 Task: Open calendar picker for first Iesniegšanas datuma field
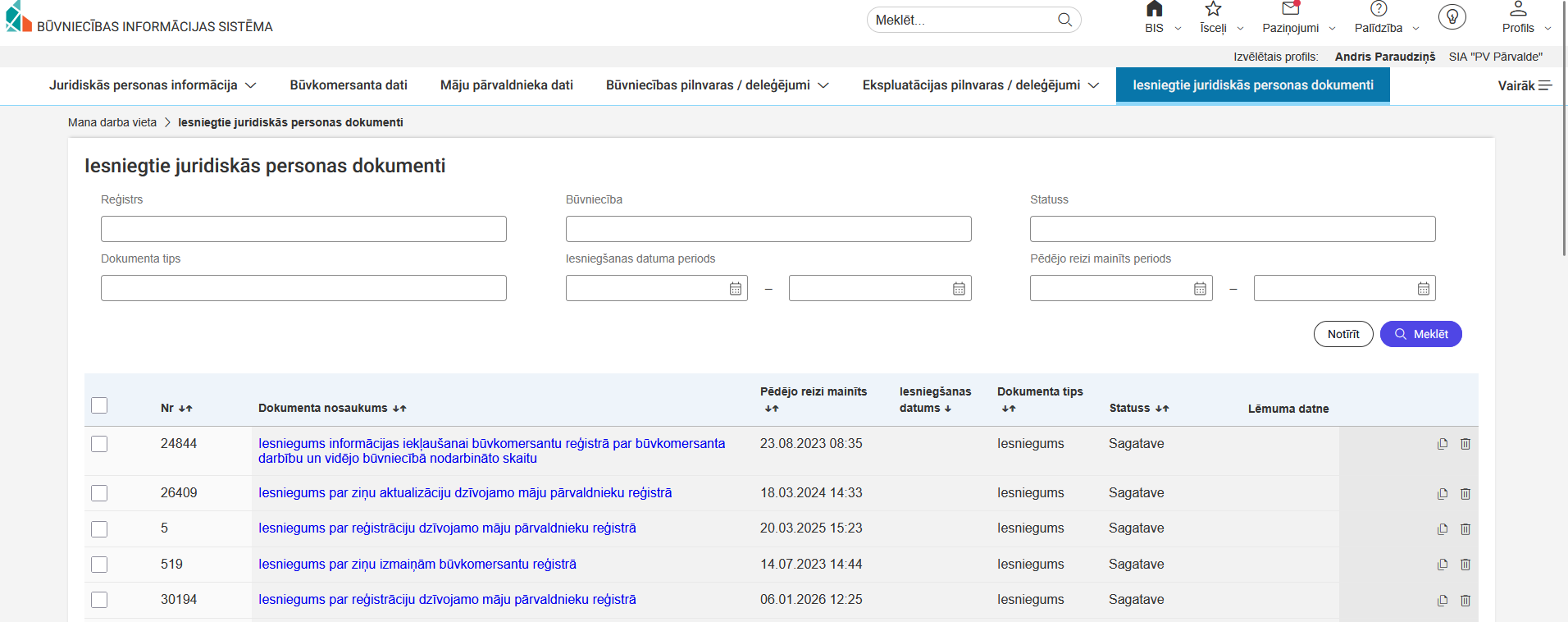coord(736,289)
